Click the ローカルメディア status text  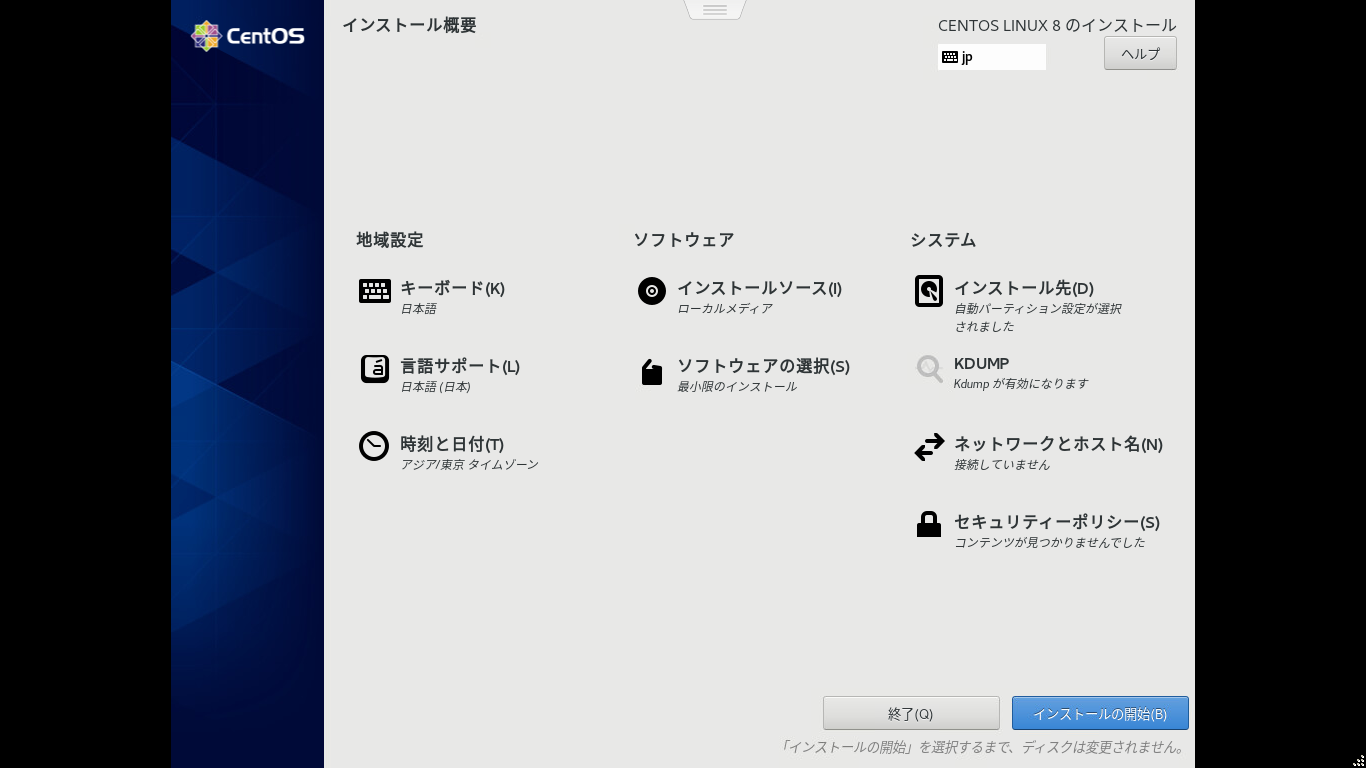tap(725, 309)
